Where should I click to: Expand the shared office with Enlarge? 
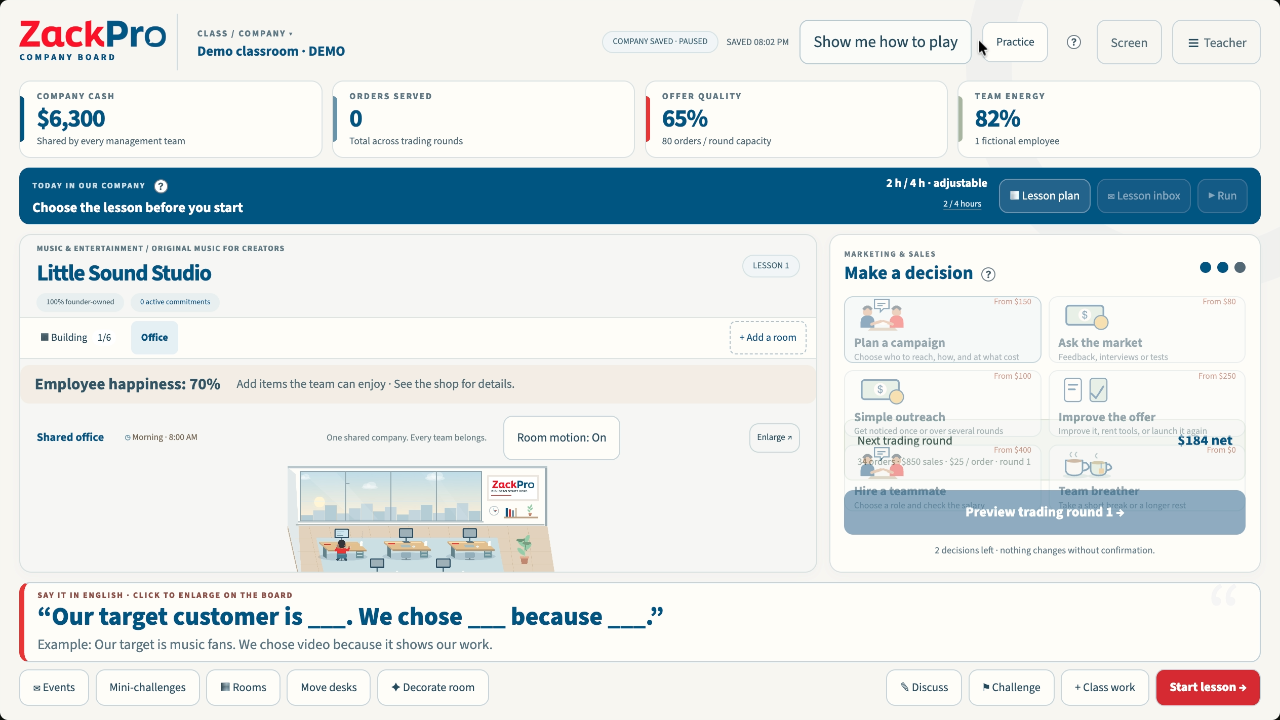pyautogui.click(x=774, y=438)
